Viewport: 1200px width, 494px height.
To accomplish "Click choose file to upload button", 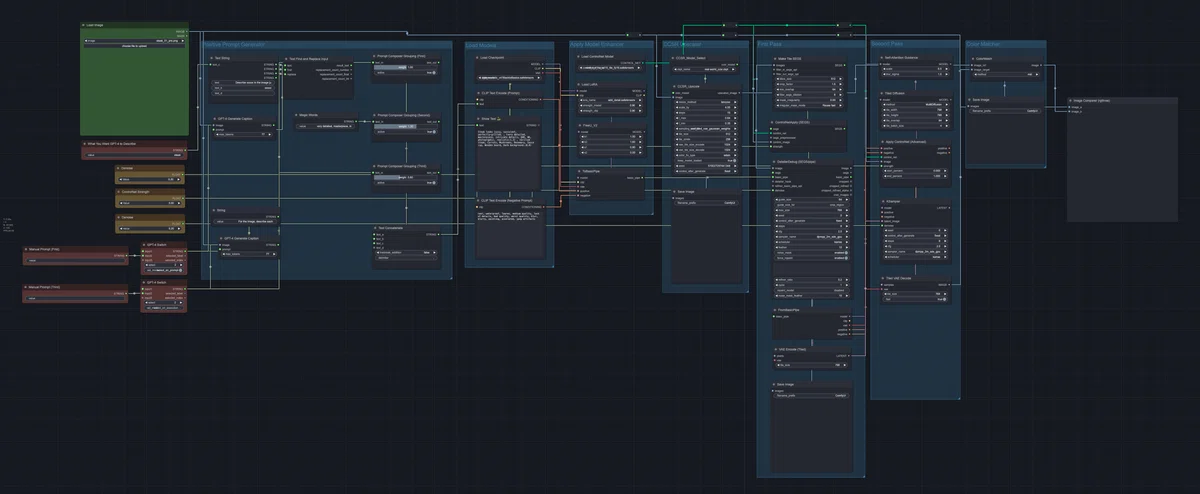I will [135, 46].
